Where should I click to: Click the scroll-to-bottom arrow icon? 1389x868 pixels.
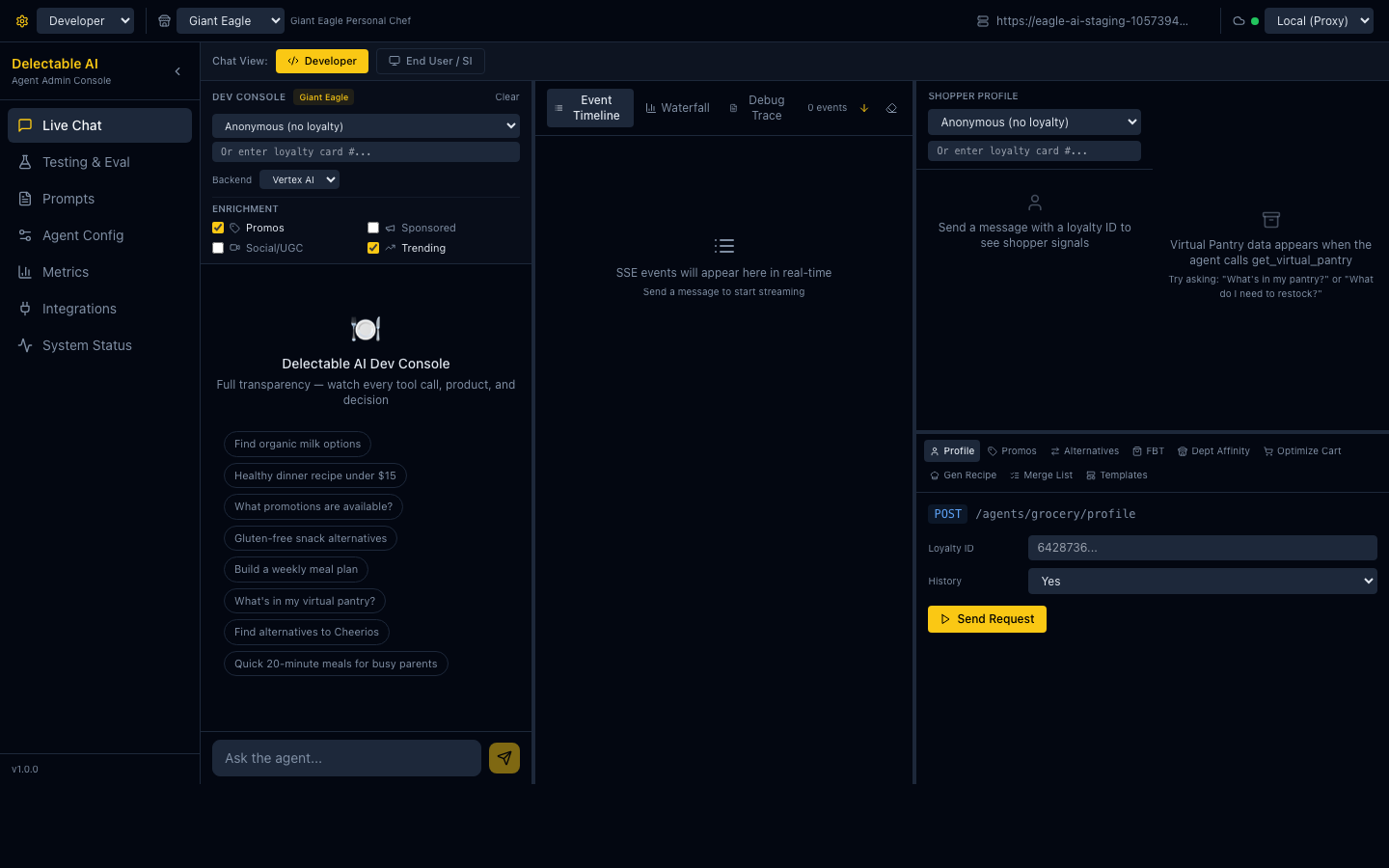point(864,108)
